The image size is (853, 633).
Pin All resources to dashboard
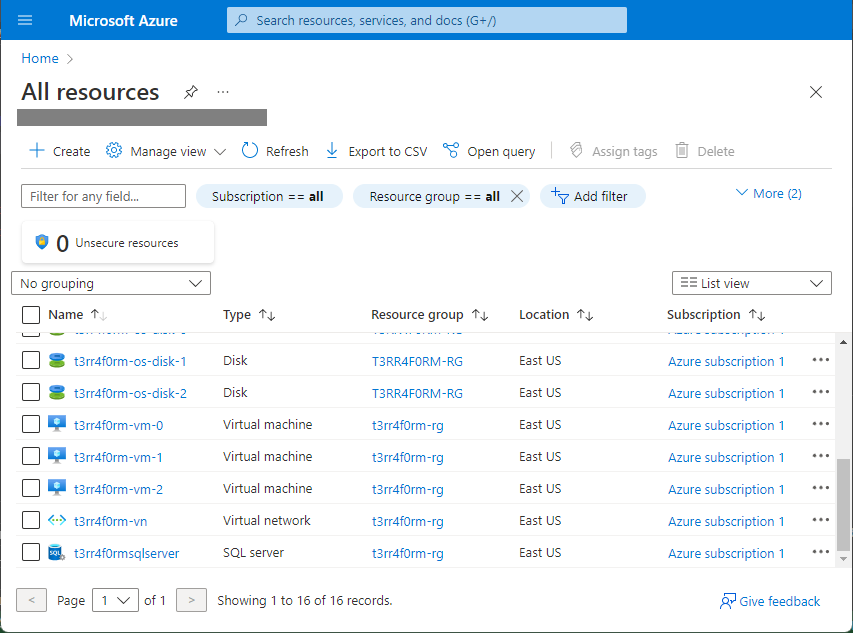190,92
